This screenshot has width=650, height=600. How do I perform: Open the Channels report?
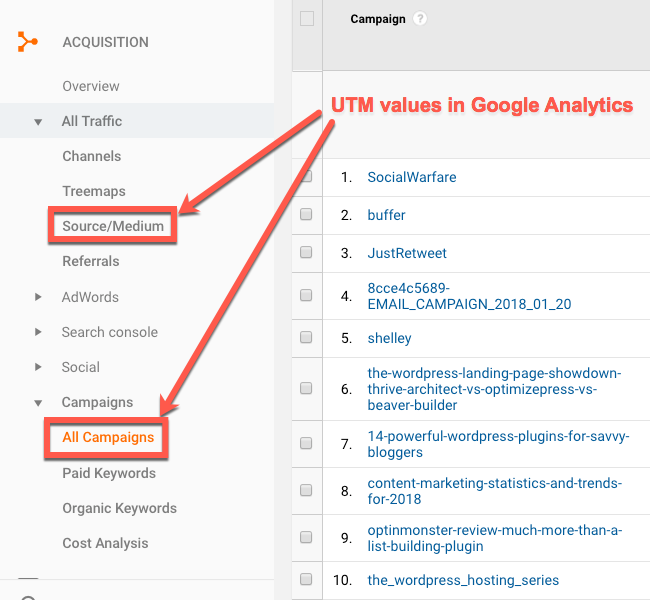(x=92, y=156)
